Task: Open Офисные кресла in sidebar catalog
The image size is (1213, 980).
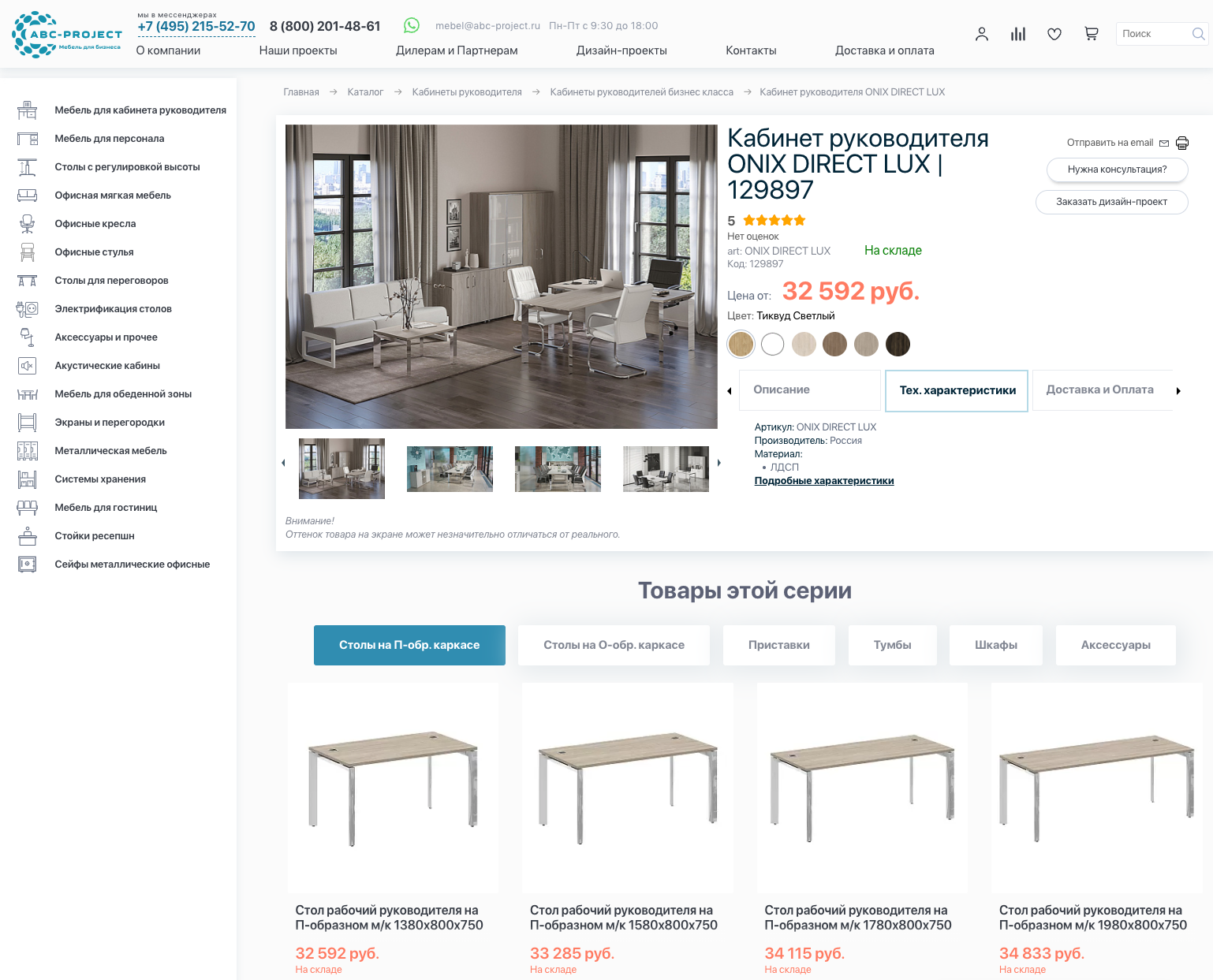Action: pyautogui.click(x=95, y=224)
